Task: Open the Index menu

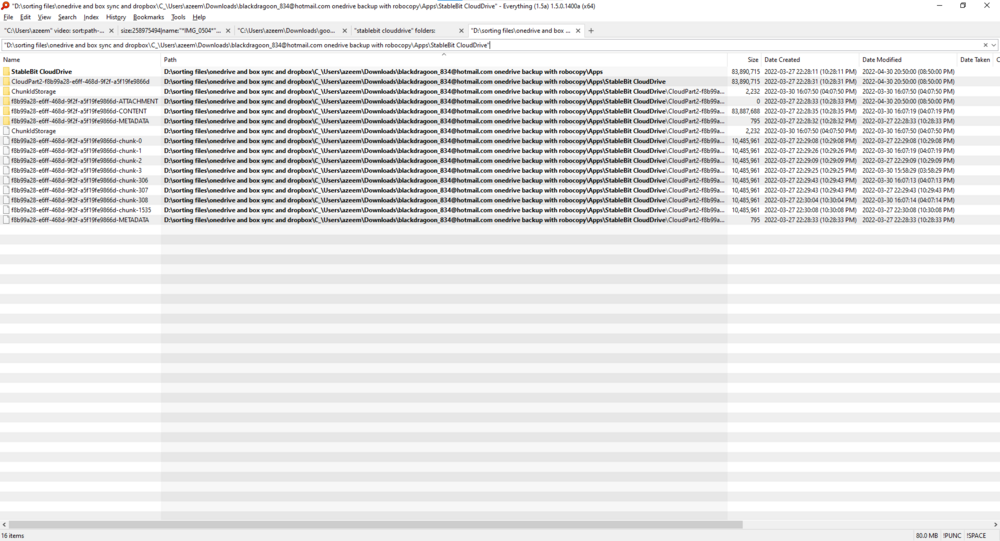Action: [x=91, y=17]
